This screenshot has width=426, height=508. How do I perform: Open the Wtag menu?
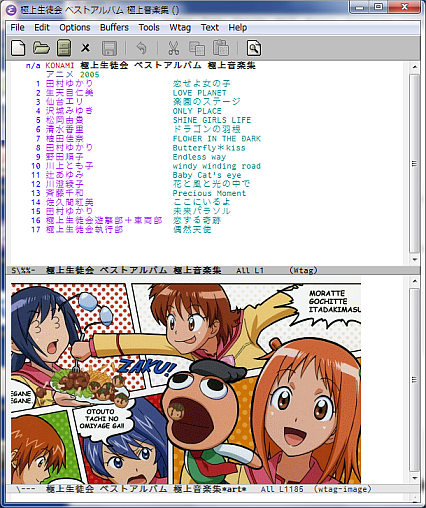tap(180, 27)
